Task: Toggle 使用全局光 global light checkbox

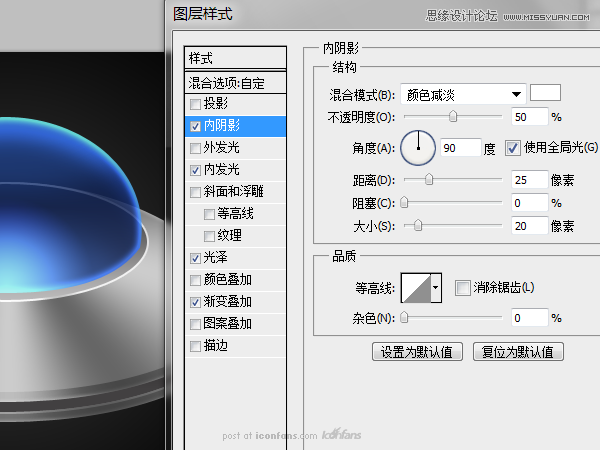Action: [513, 148]
